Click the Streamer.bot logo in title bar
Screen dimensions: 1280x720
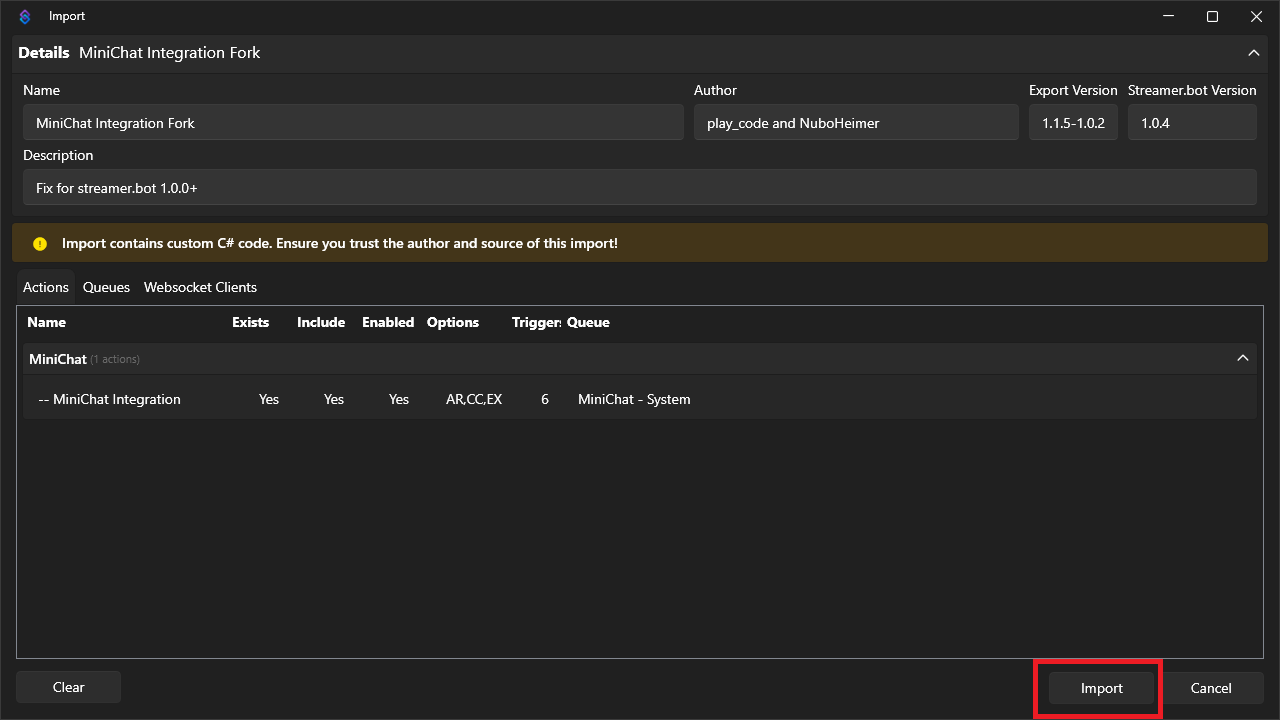pyautogui.click(x=25, y=16)
